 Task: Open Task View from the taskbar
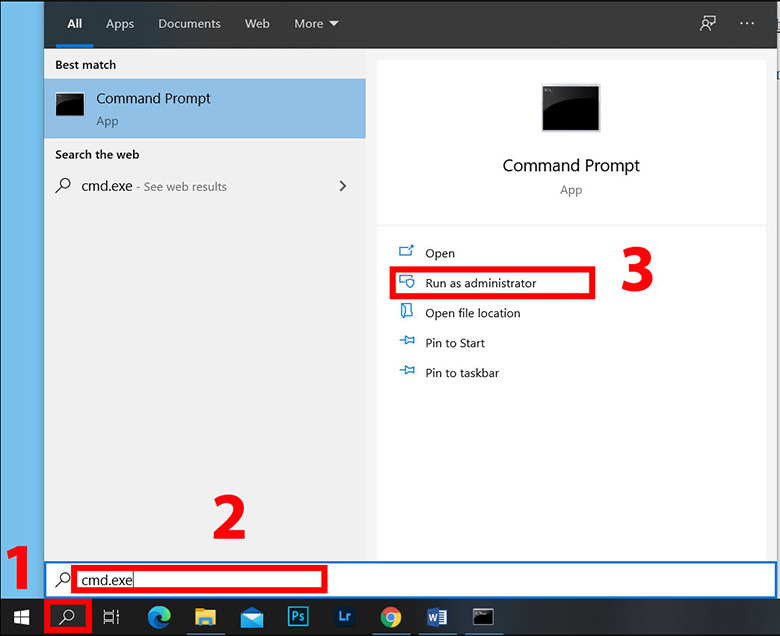(x=111, y=617)
